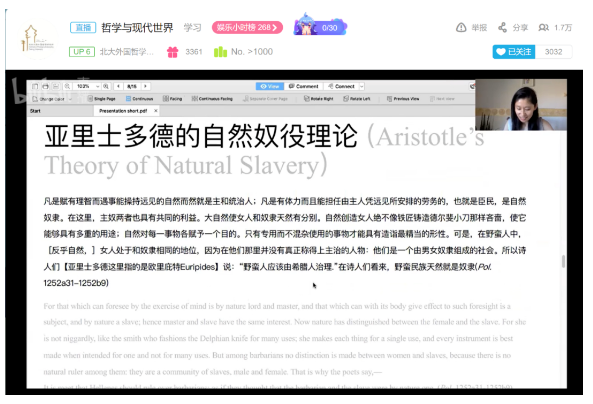Click the green ranking bar chart icon

(x=220, y=52)
